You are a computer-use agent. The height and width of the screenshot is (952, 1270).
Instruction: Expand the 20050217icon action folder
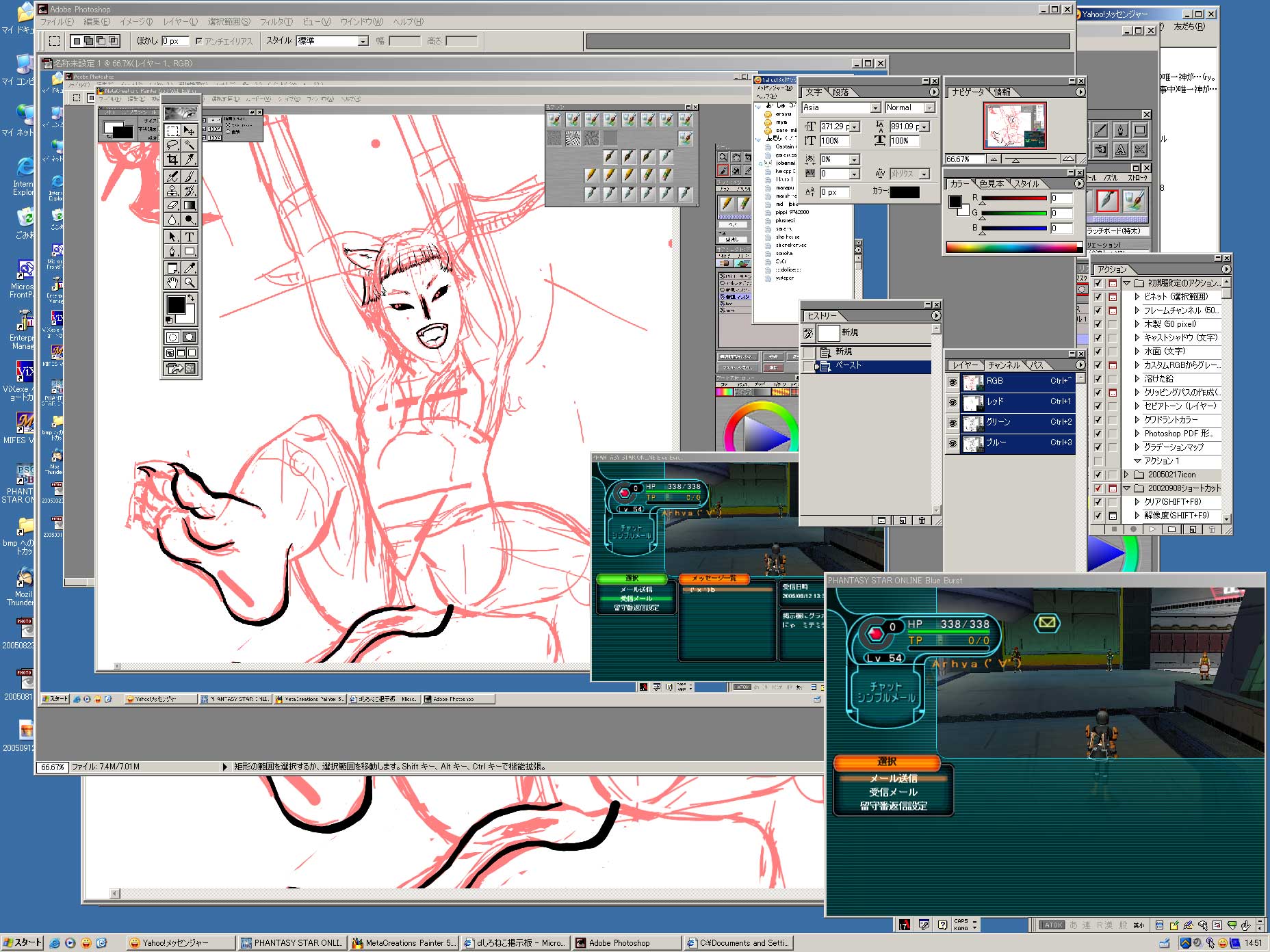pyautogui.click(x=1126, y=475)
